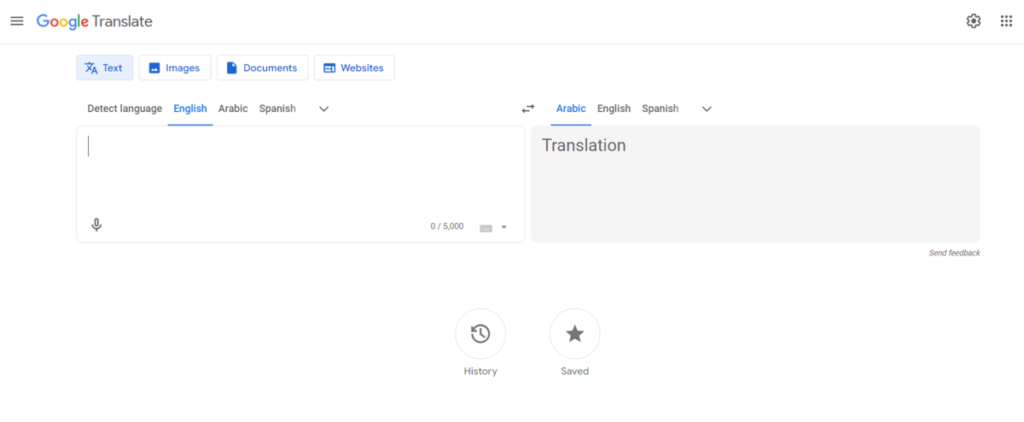Expand the source languages list
Viewport: 1024px width, 422px height.
(x=324, y=109)
